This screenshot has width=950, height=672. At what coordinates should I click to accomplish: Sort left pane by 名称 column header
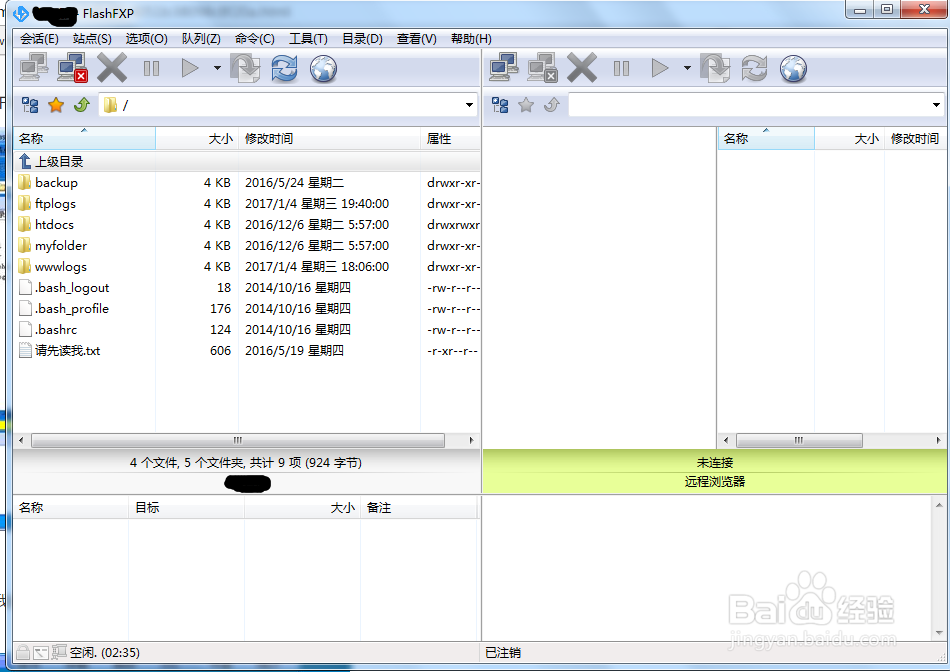click(85, 139)
